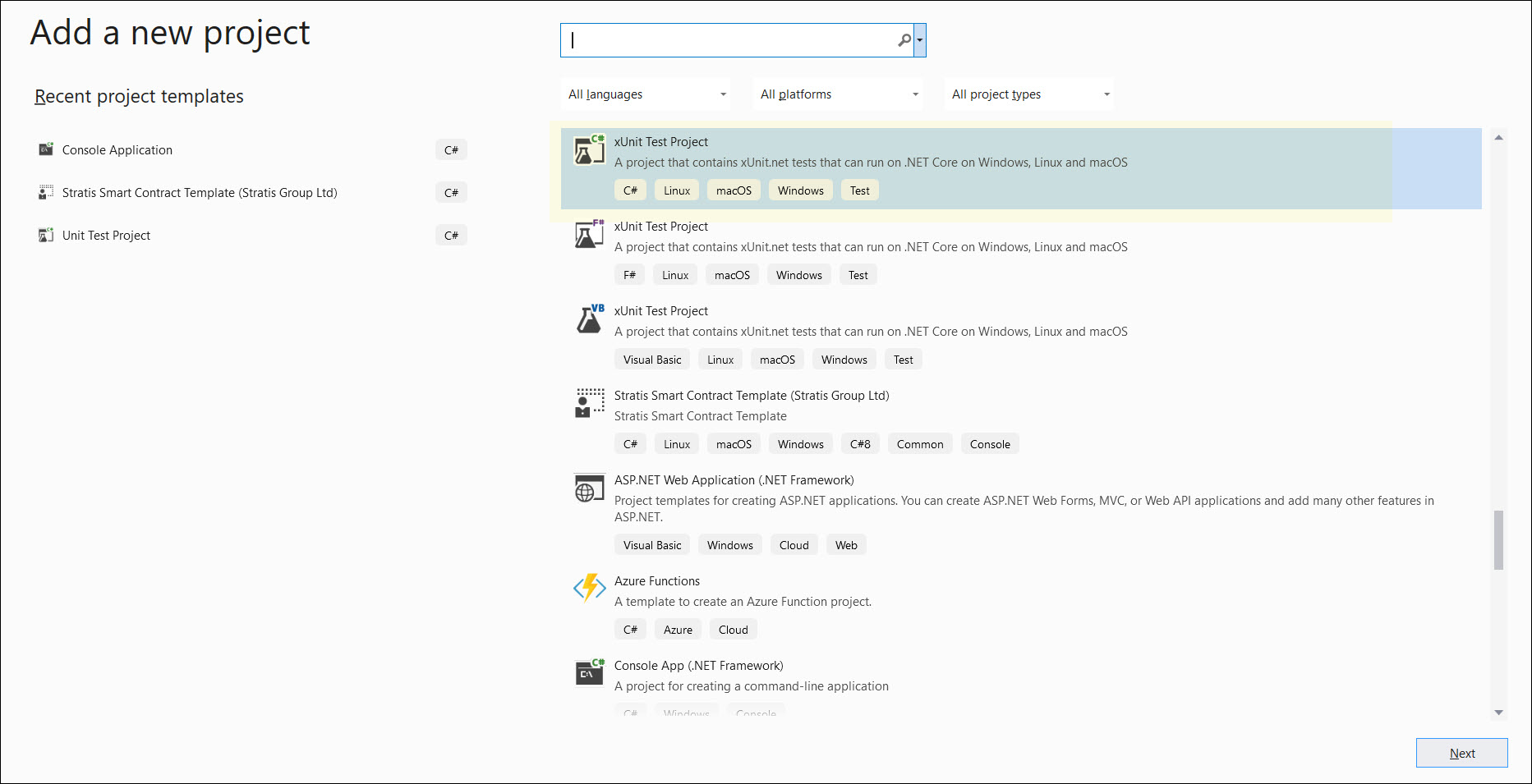
Task: Click the Console App (.NET Framework) icon
Action: tap(589, 672)
